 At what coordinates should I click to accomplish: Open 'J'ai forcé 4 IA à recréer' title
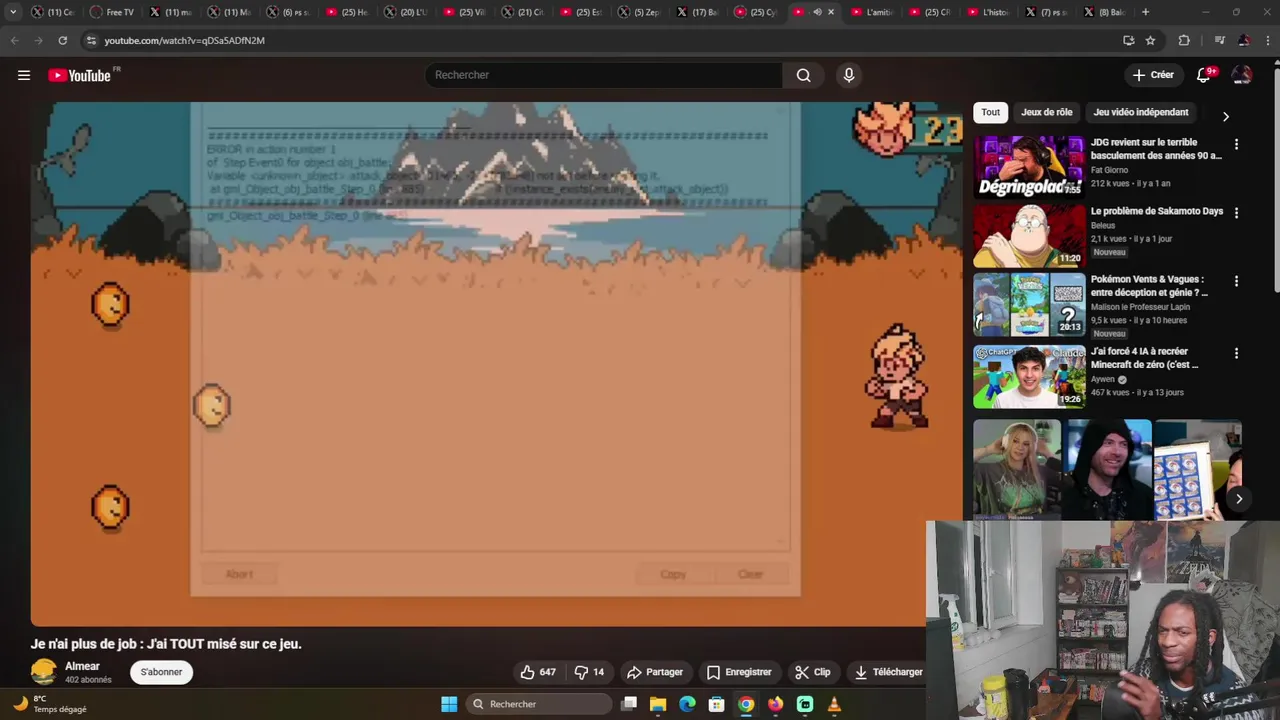coord(1144,358)
